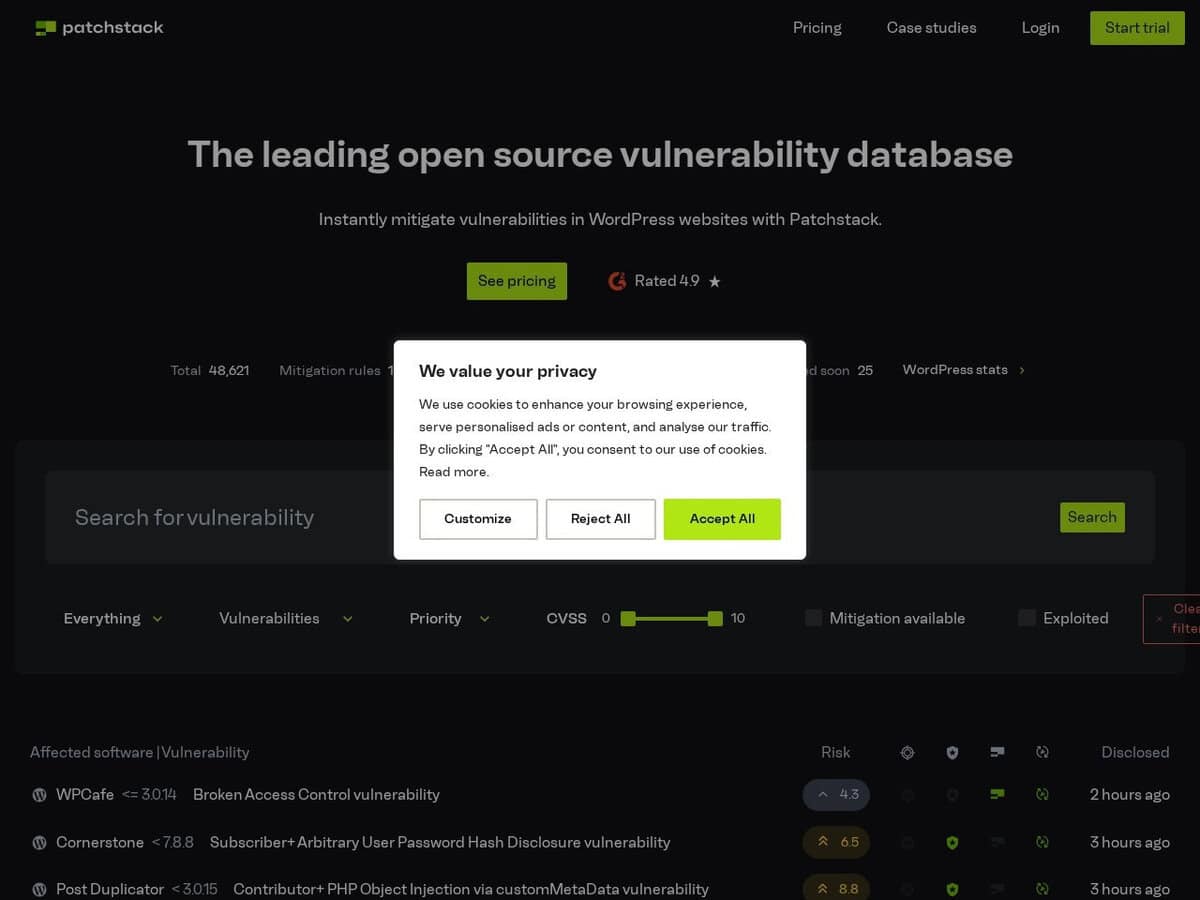Open the Post Duplicator PHP Object Injection entry
The width and height of the screenshot is (1200, 900).
click(x=471, y=889)
